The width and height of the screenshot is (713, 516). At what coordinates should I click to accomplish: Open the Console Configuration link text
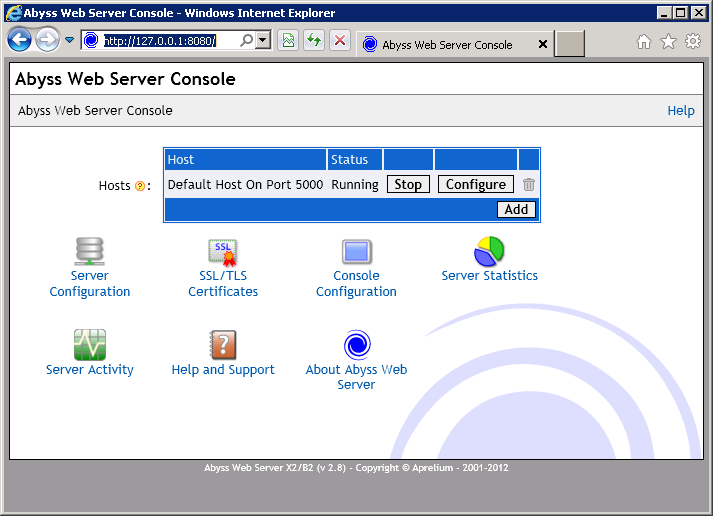tap(356, 284)
